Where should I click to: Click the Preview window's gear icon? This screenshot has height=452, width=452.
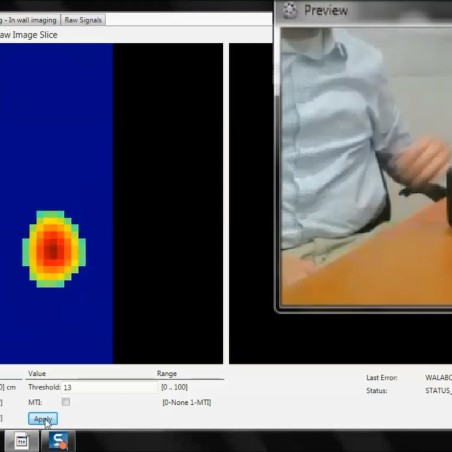(290, 10)
